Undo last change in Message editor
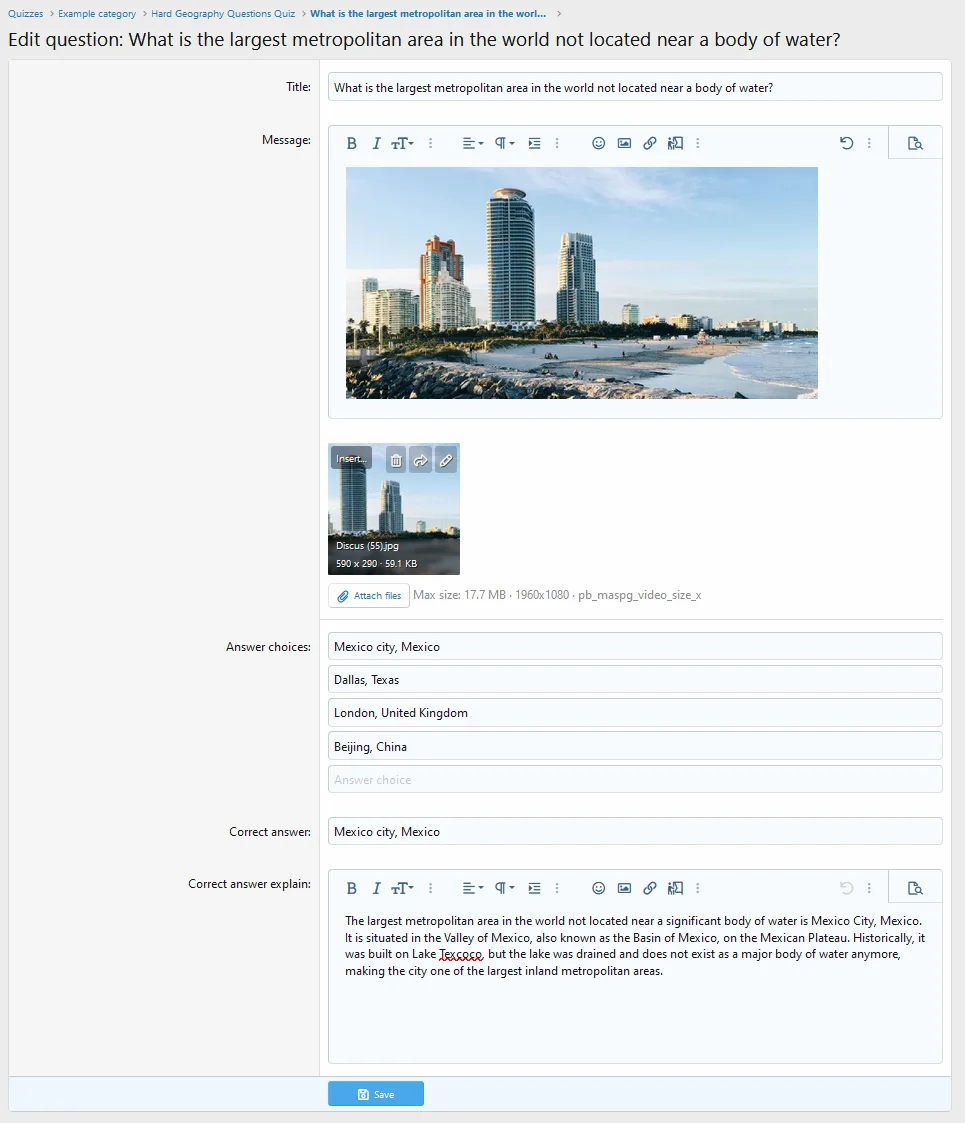 846,143
